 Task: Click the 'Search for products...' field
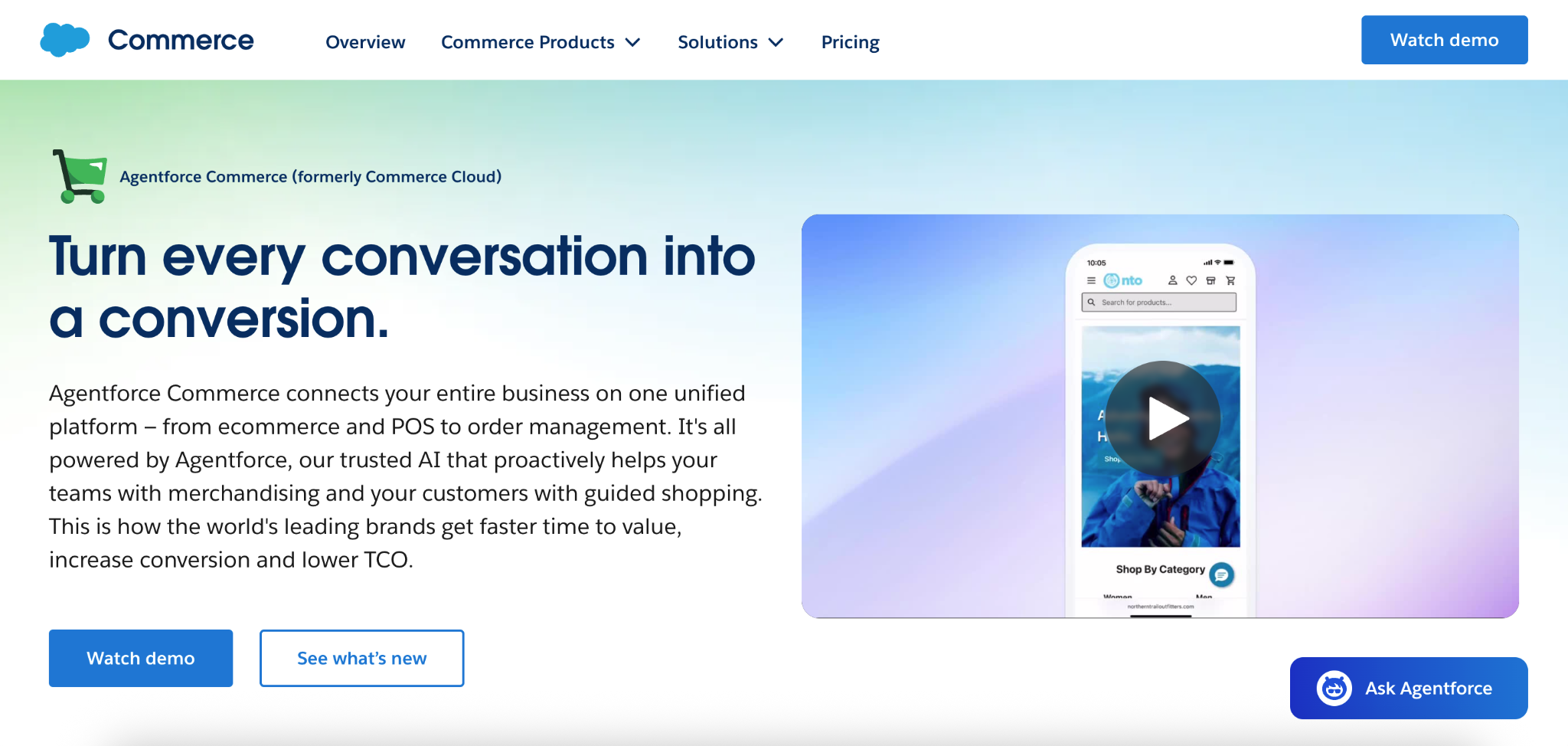tap(1159, 303)
